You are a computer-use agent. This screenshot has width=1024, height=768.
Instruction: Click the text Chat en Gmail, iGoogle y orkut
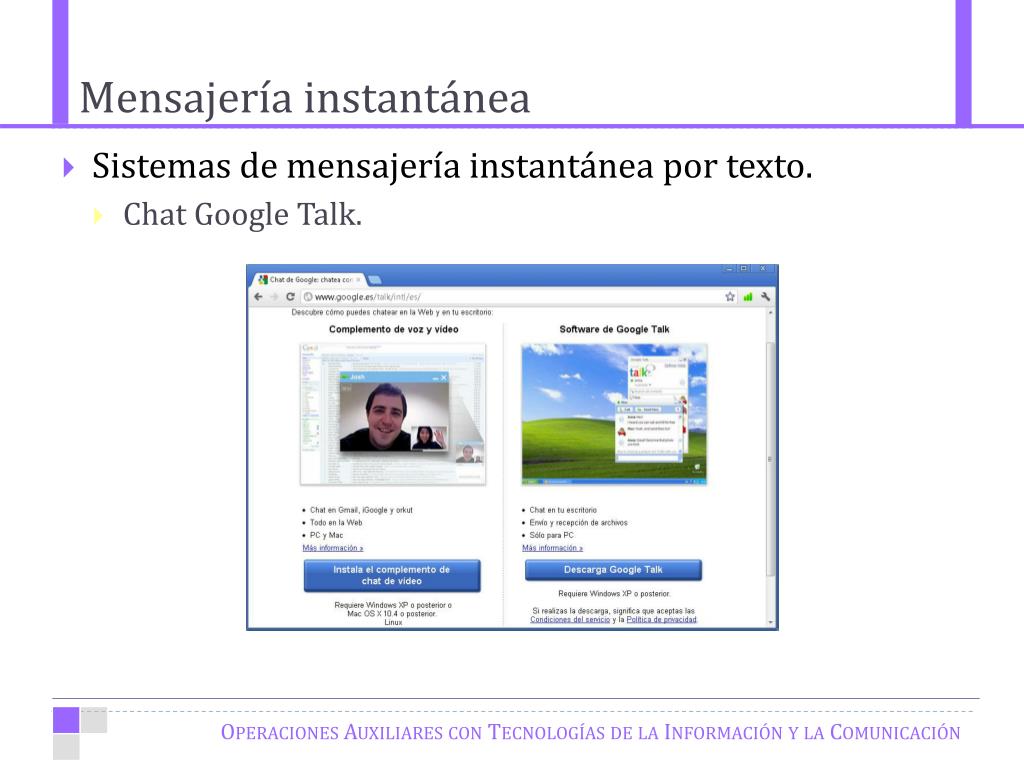click(361, 510)
